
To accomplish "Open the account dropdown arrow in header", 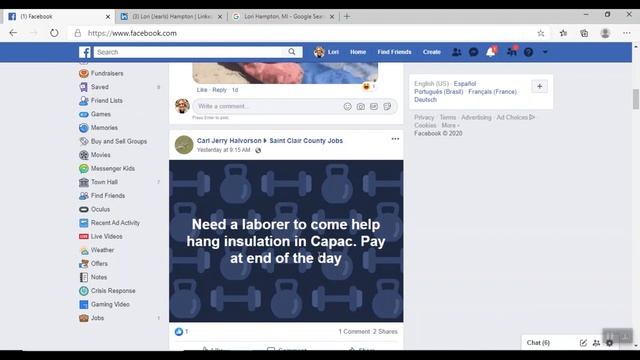I will pyautogui.click(x=545, y=52).
